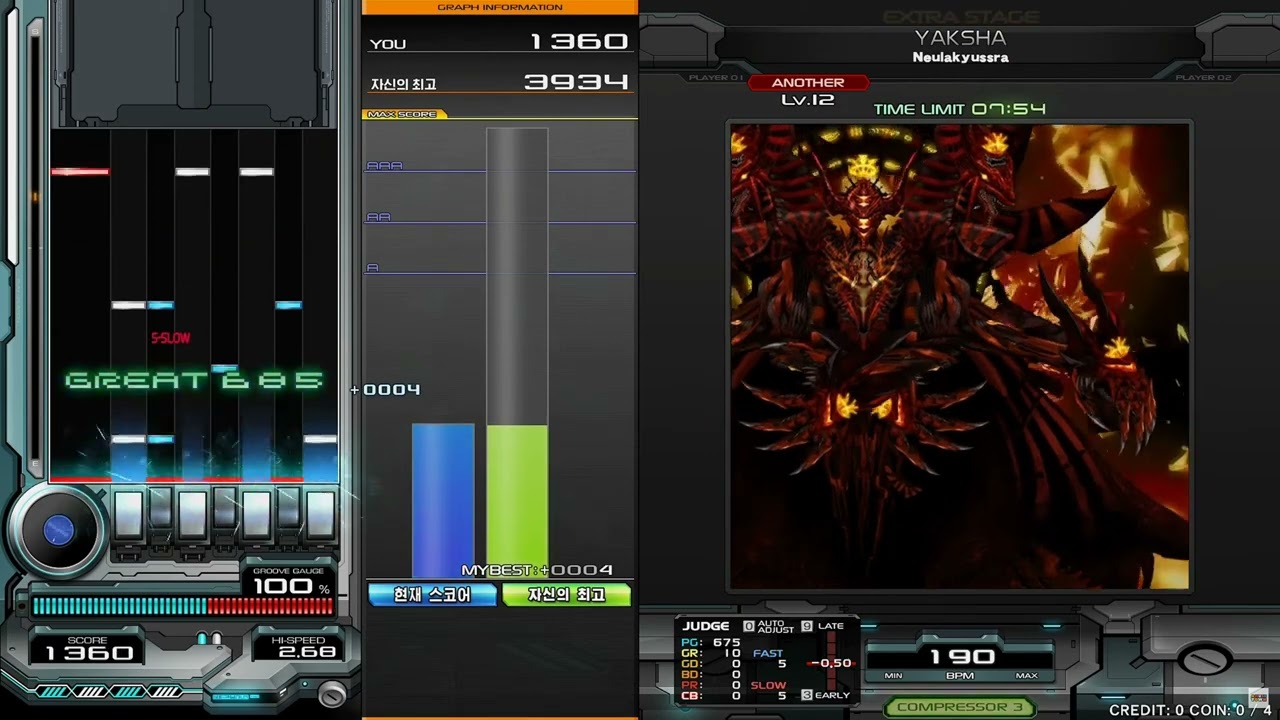
Task: Click the FAST count label
Action: pos(768,653)
